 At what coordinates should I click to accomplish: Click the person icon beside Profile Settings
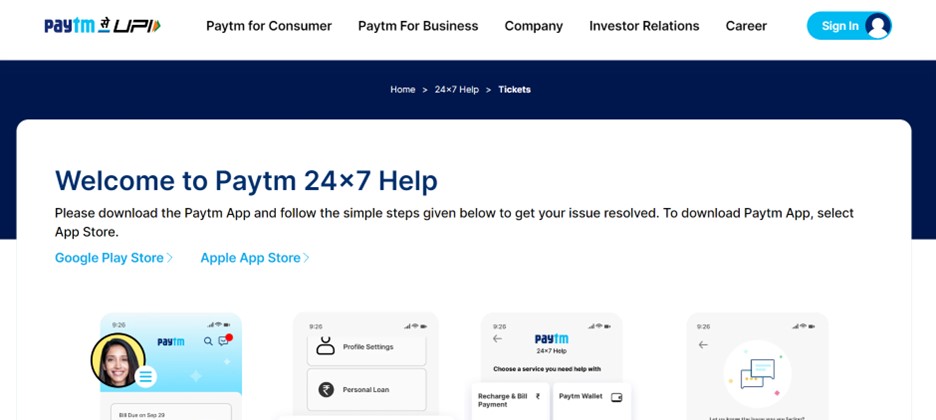point(325,346)
